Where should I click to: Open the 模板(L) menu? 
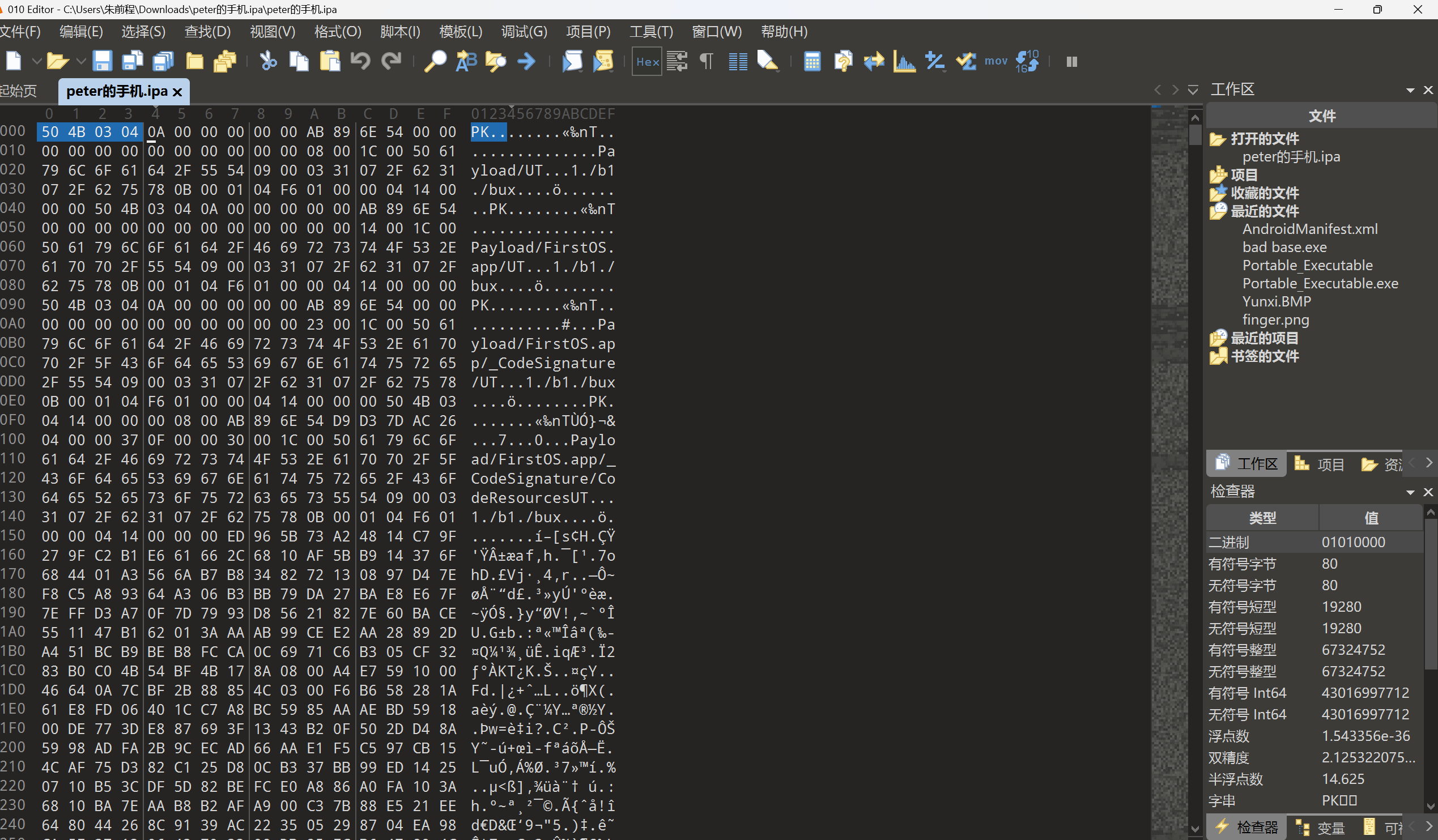pos(460,31)
